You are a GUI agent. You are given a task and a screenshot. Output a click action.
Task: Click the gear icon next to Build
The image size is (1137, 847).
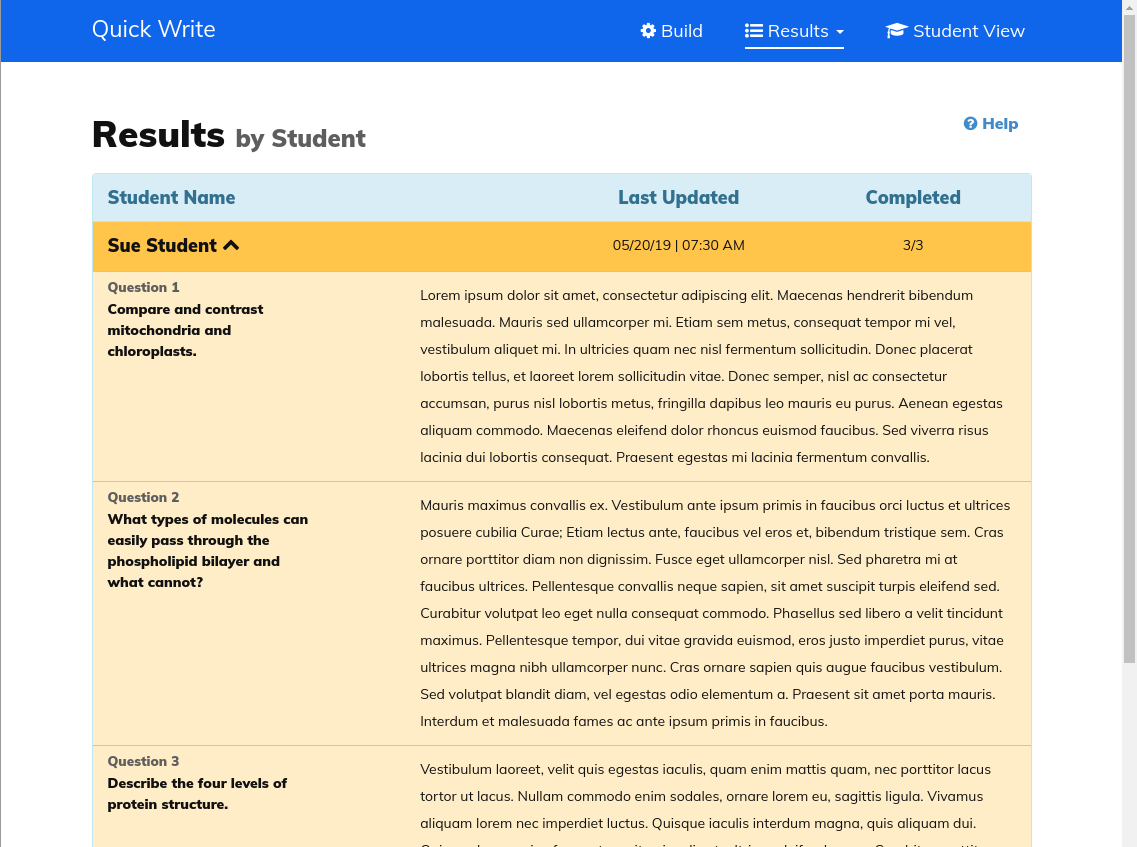click(648, 31)
